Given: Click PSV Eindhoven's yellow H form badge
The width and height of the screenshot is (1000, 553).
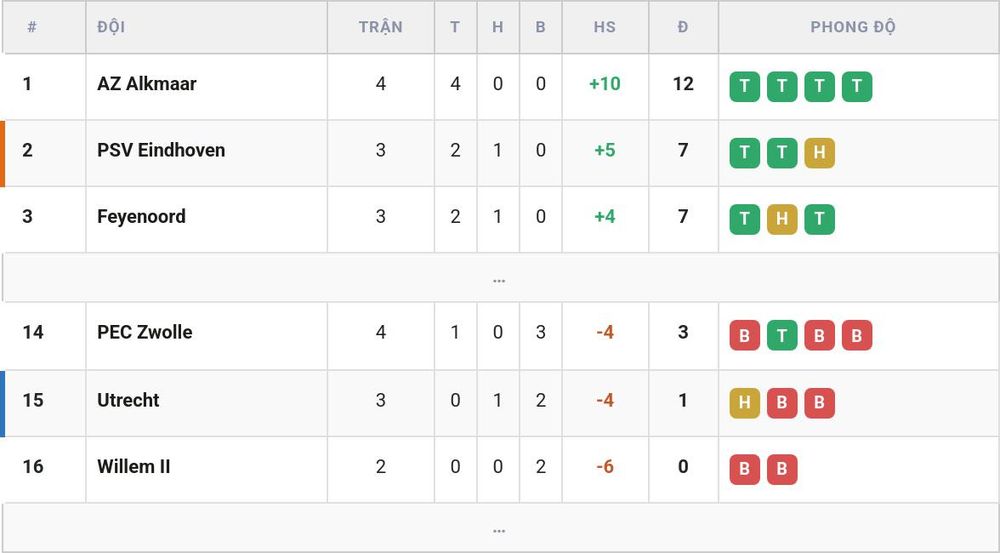Looking at the screenshot, I should pos(820,153).
